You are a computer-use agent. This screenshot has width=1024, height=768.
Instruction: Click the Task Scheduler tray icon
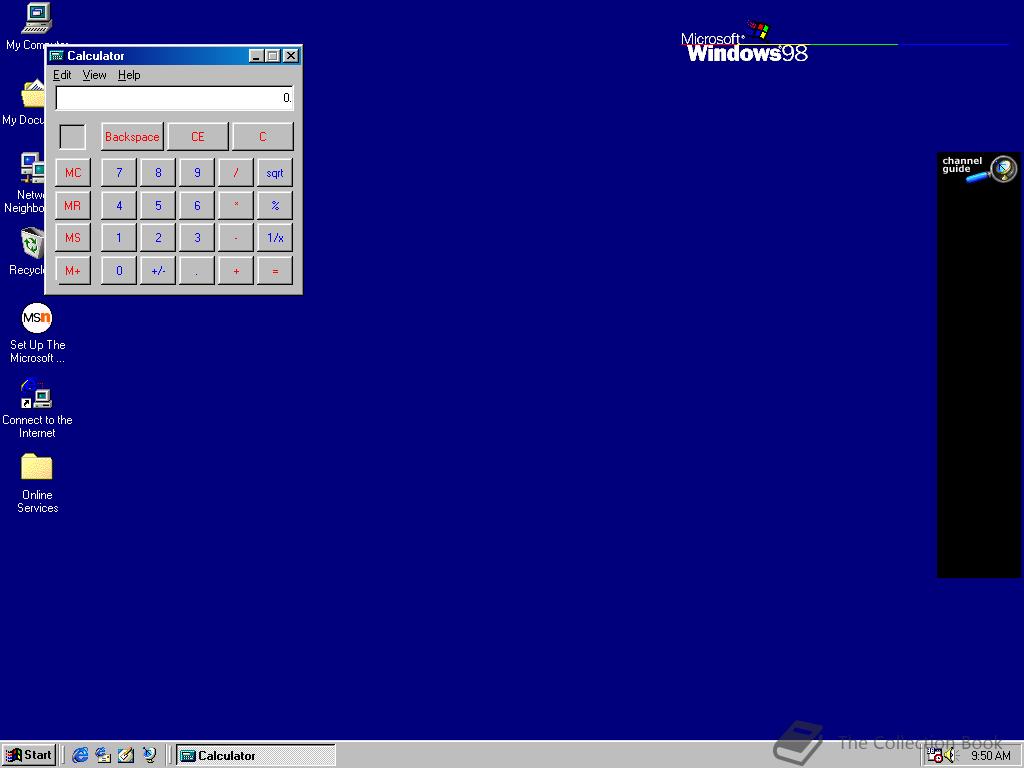935,756
